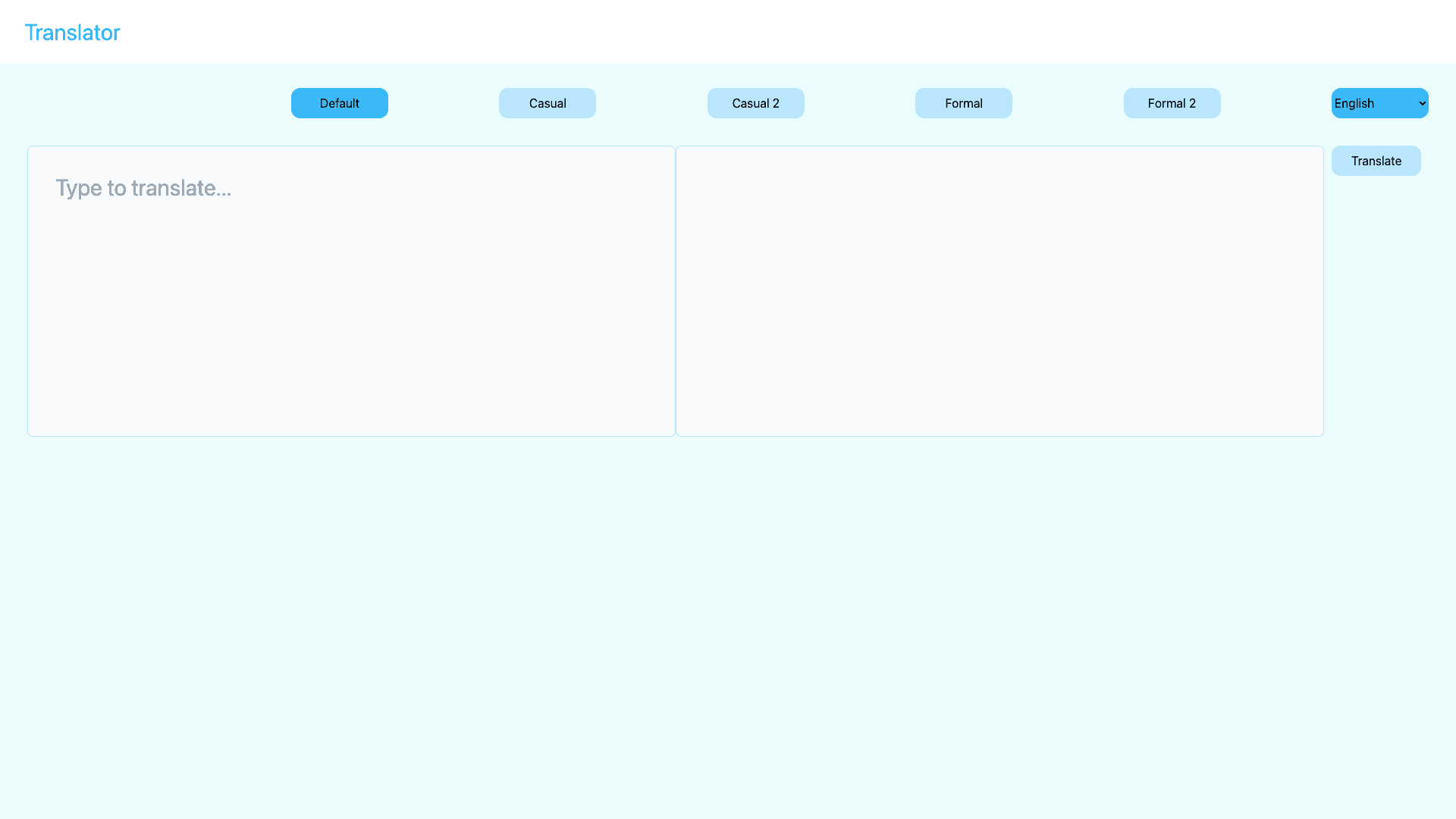The width and height of the screenshot is (1456, 819).
Task: Activate the Formal tone button
Action: click(x=963, y=103)
